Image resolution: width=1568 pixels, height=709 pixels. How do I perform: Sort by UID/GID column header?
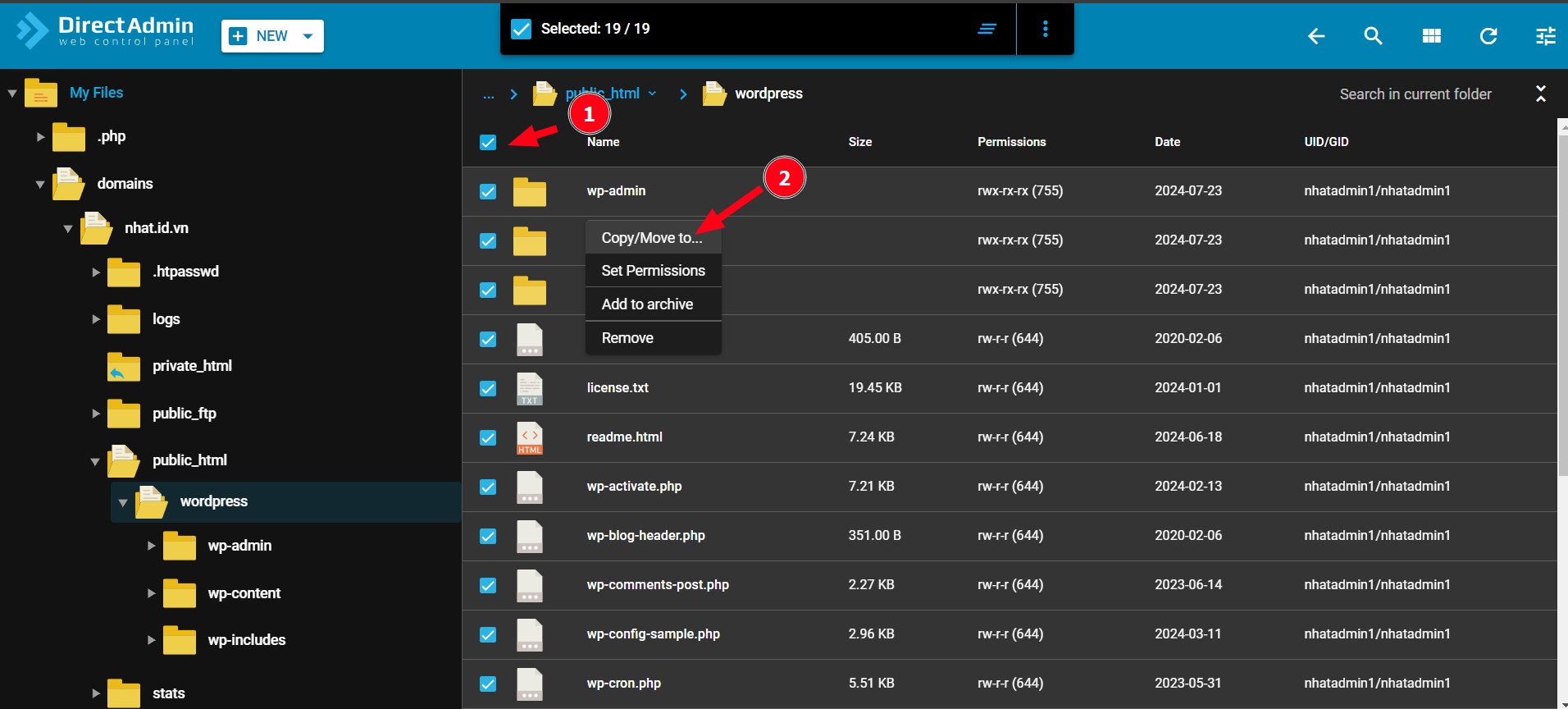coord(1326,142)
